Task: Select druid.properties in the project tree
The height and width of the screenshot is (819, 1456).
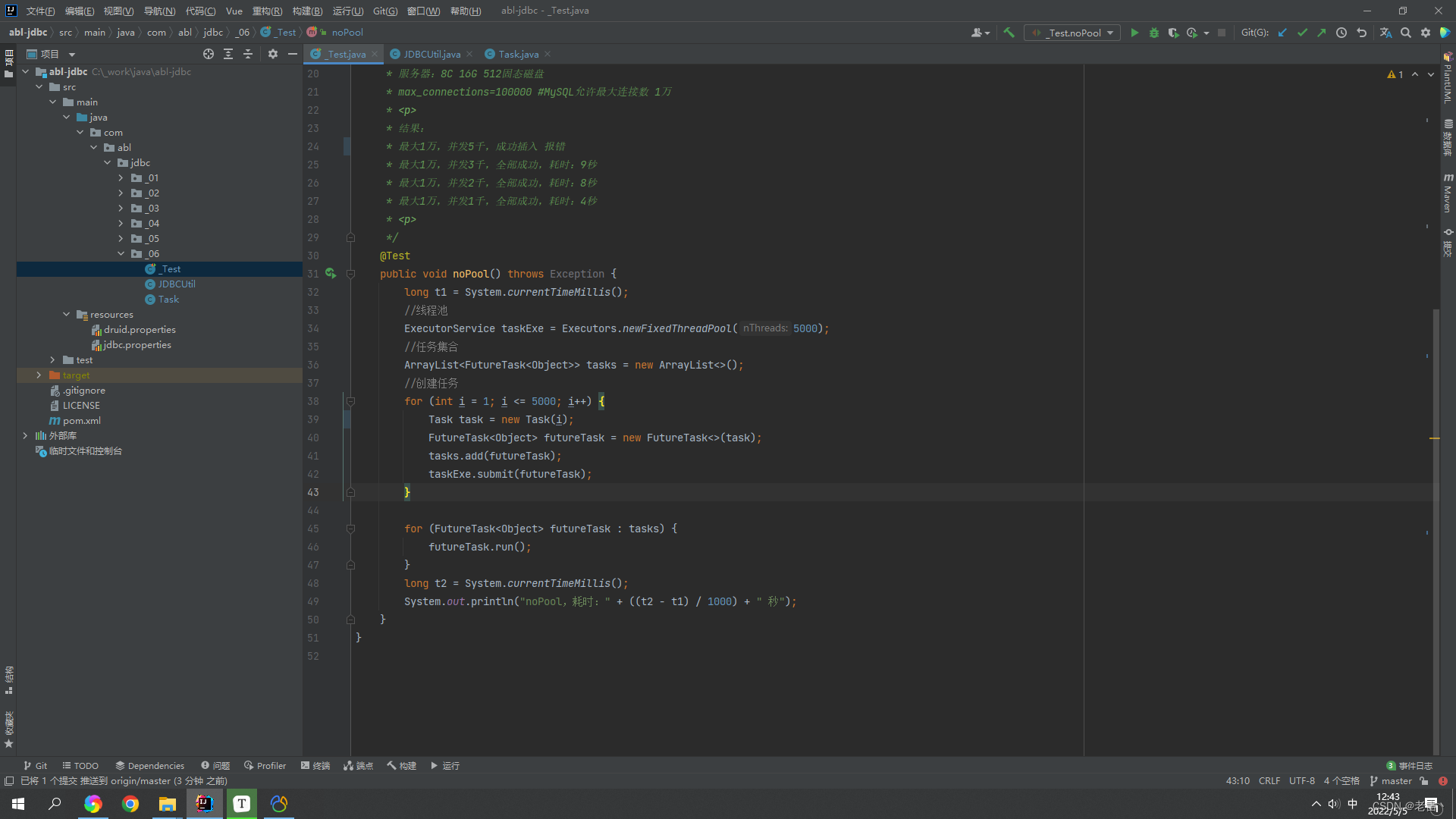Action: [140, 330]
